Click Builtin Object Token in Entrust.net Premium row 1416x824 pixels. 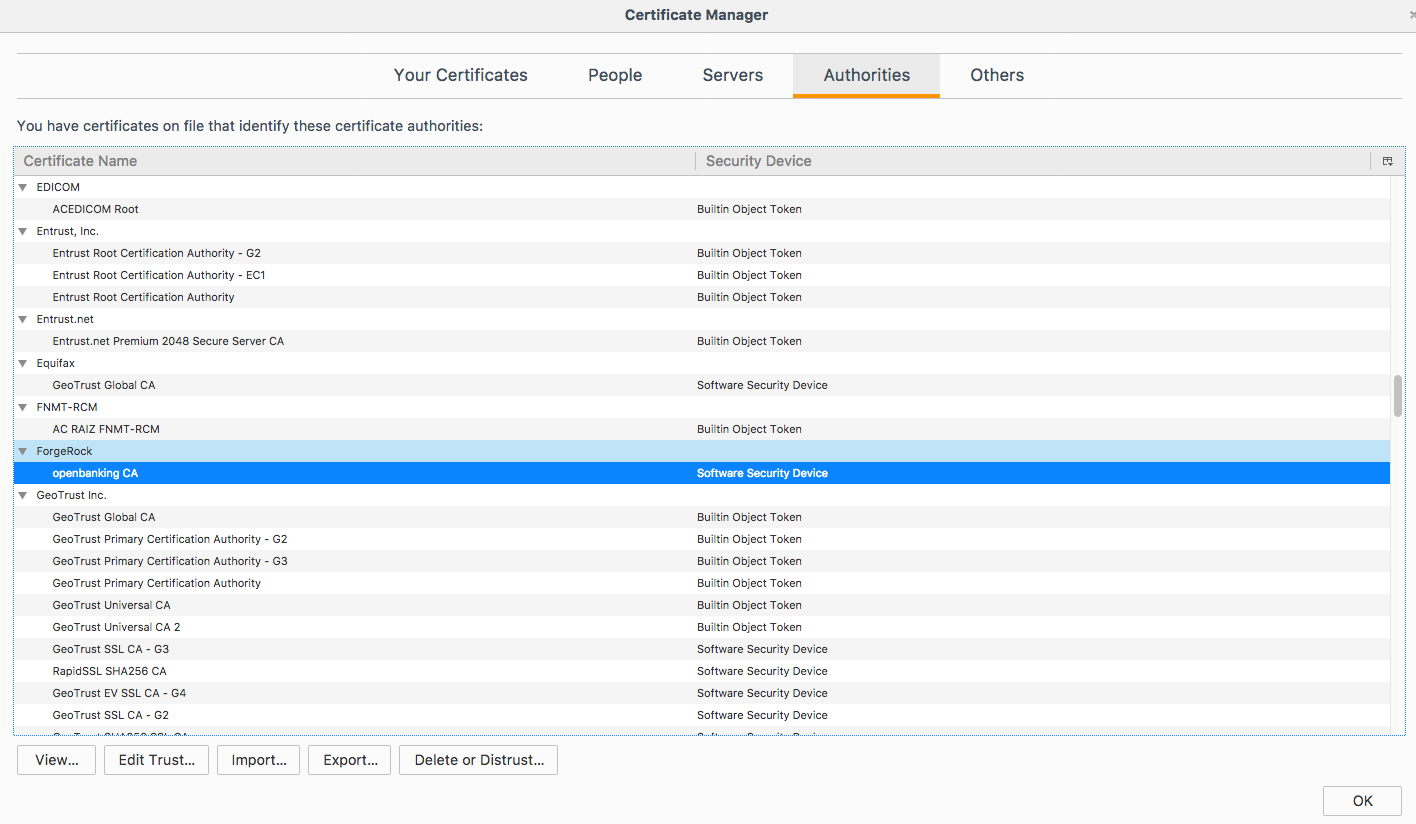749,341
